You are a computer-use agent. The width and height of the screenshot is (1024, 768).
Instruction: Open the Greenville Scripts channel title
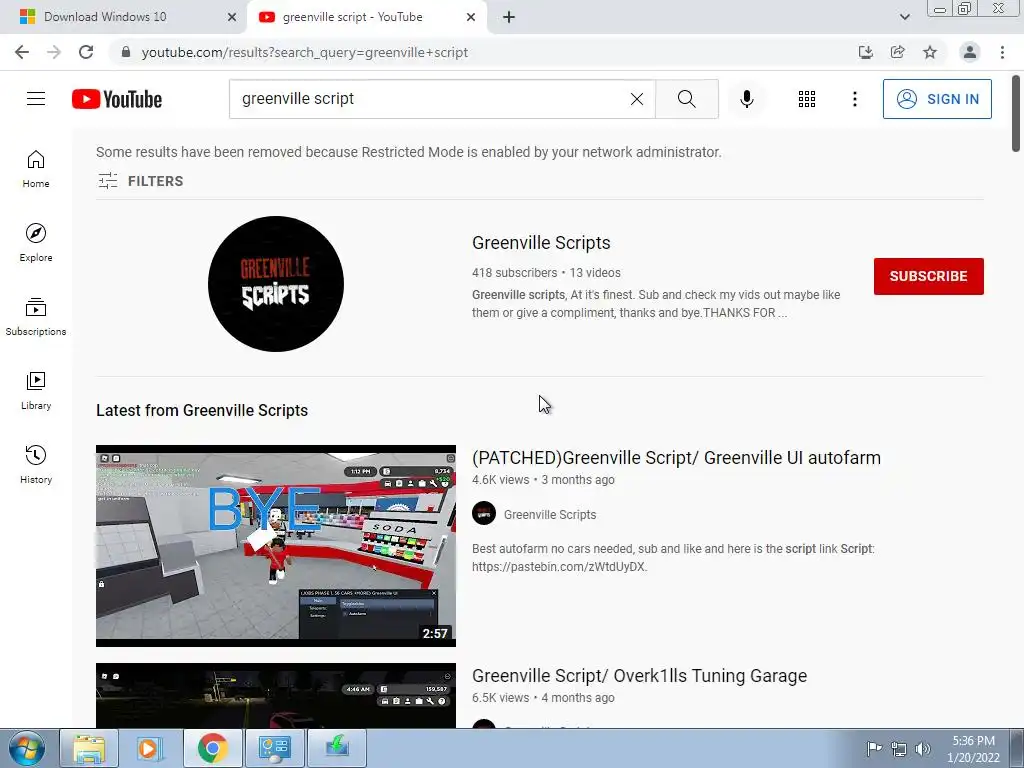tap(541, 243)
